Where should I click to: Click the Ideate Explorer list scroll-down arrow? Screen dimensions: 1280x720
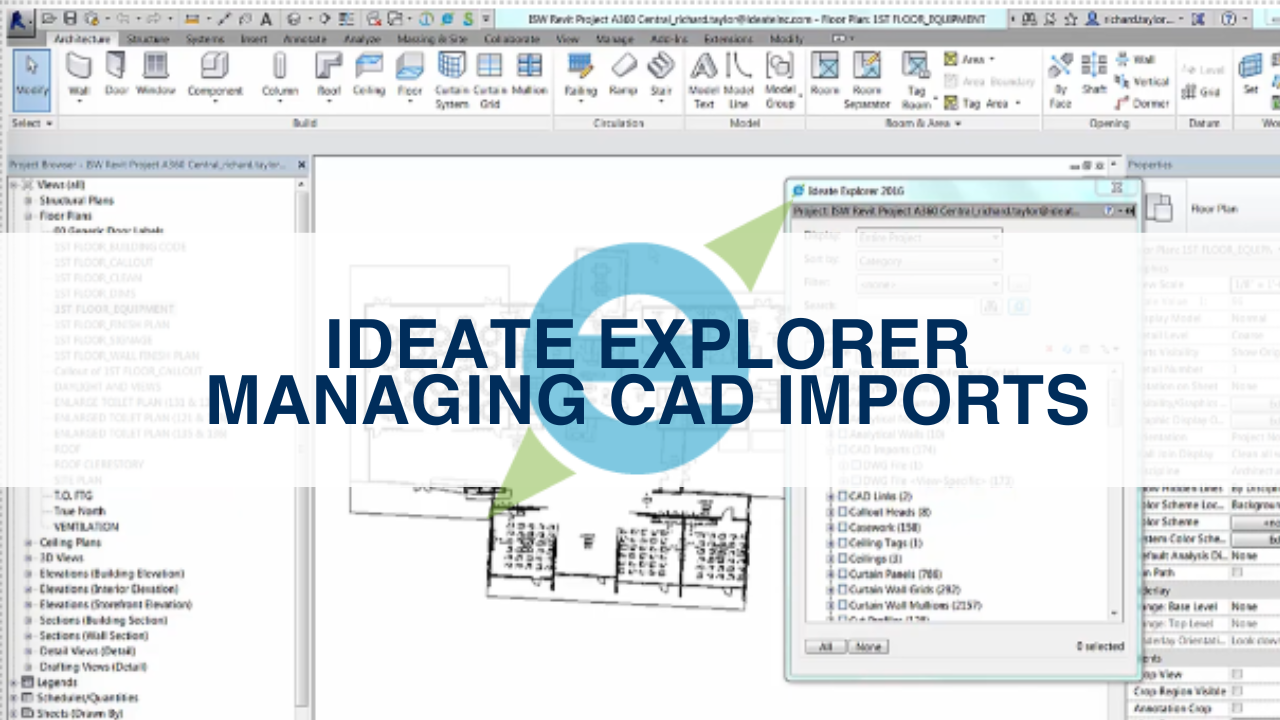coord(1115,613)
